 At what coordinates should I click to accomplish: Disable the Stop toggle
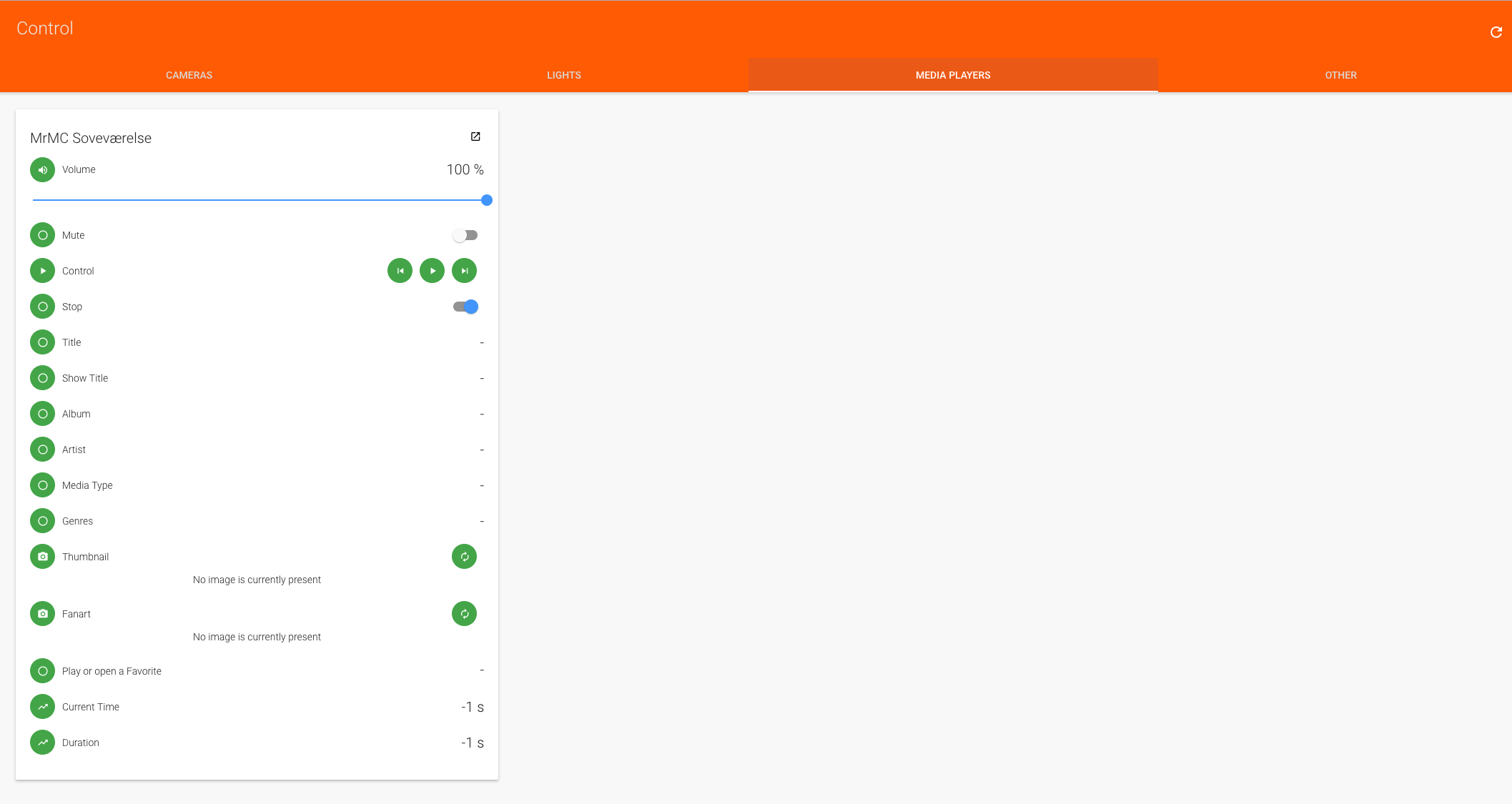pyautogui.click(x=465, y=306)
